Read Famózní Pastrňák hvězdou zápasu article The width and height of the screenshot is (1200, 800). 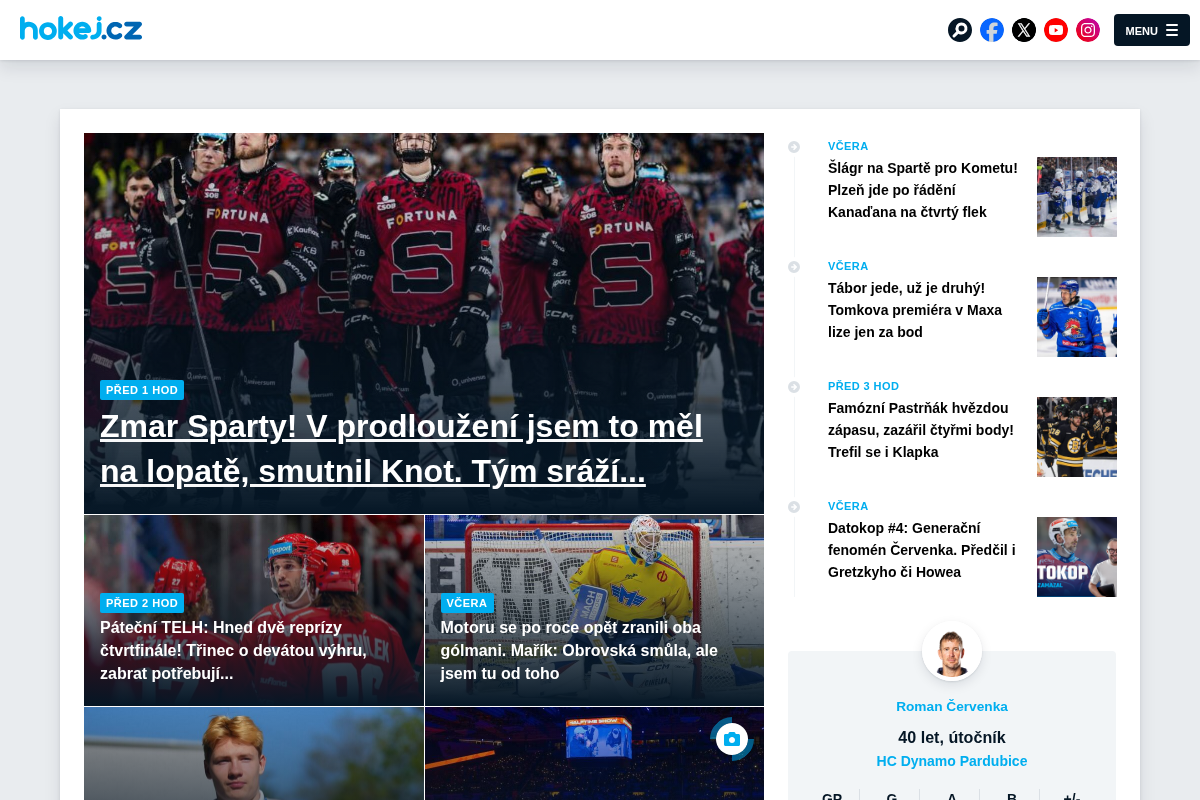pos(921,430)
